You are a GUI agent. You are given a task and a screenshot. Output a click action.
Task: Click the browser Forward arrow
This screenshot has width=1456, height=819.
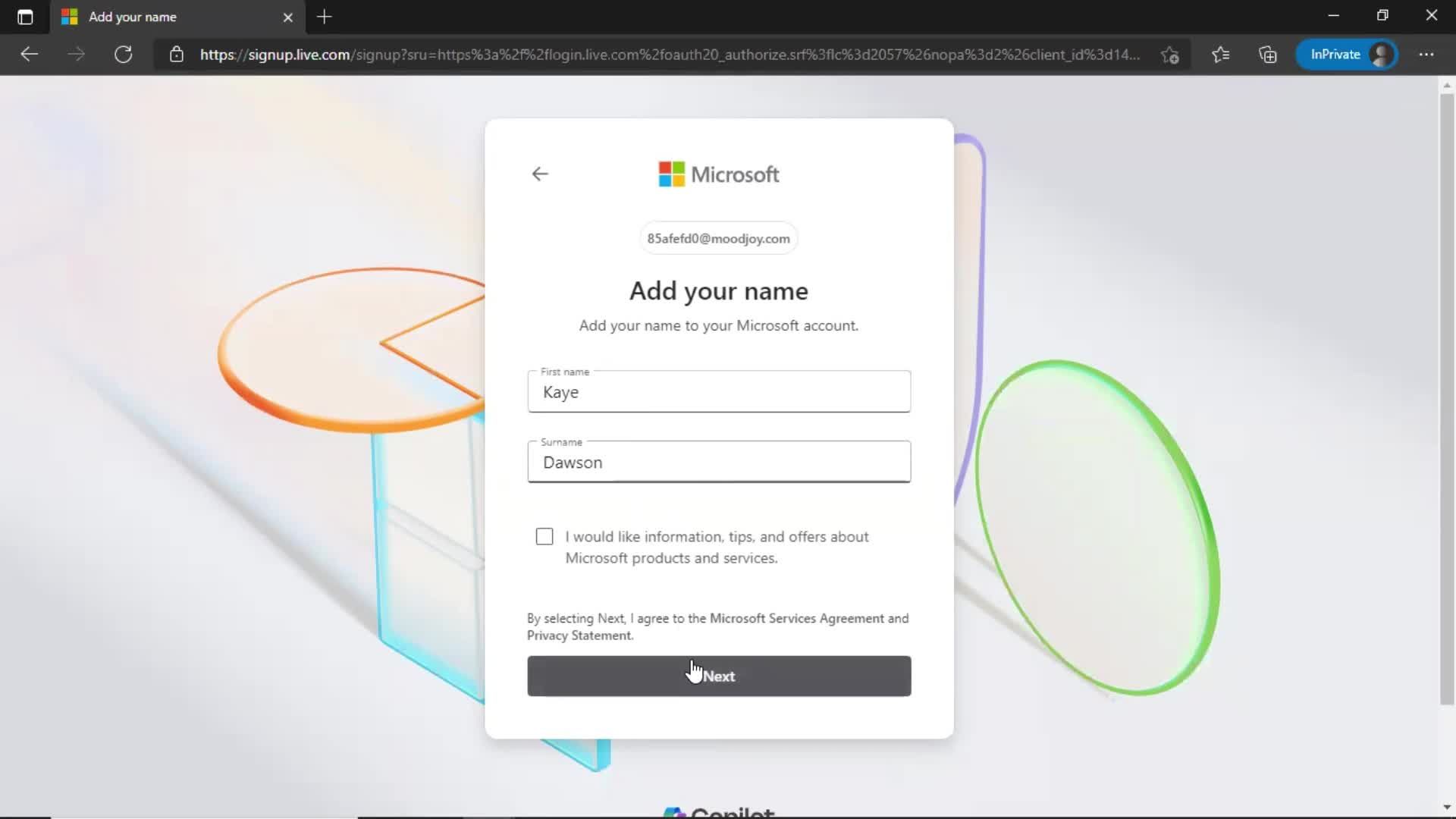(x=76, y=54)
